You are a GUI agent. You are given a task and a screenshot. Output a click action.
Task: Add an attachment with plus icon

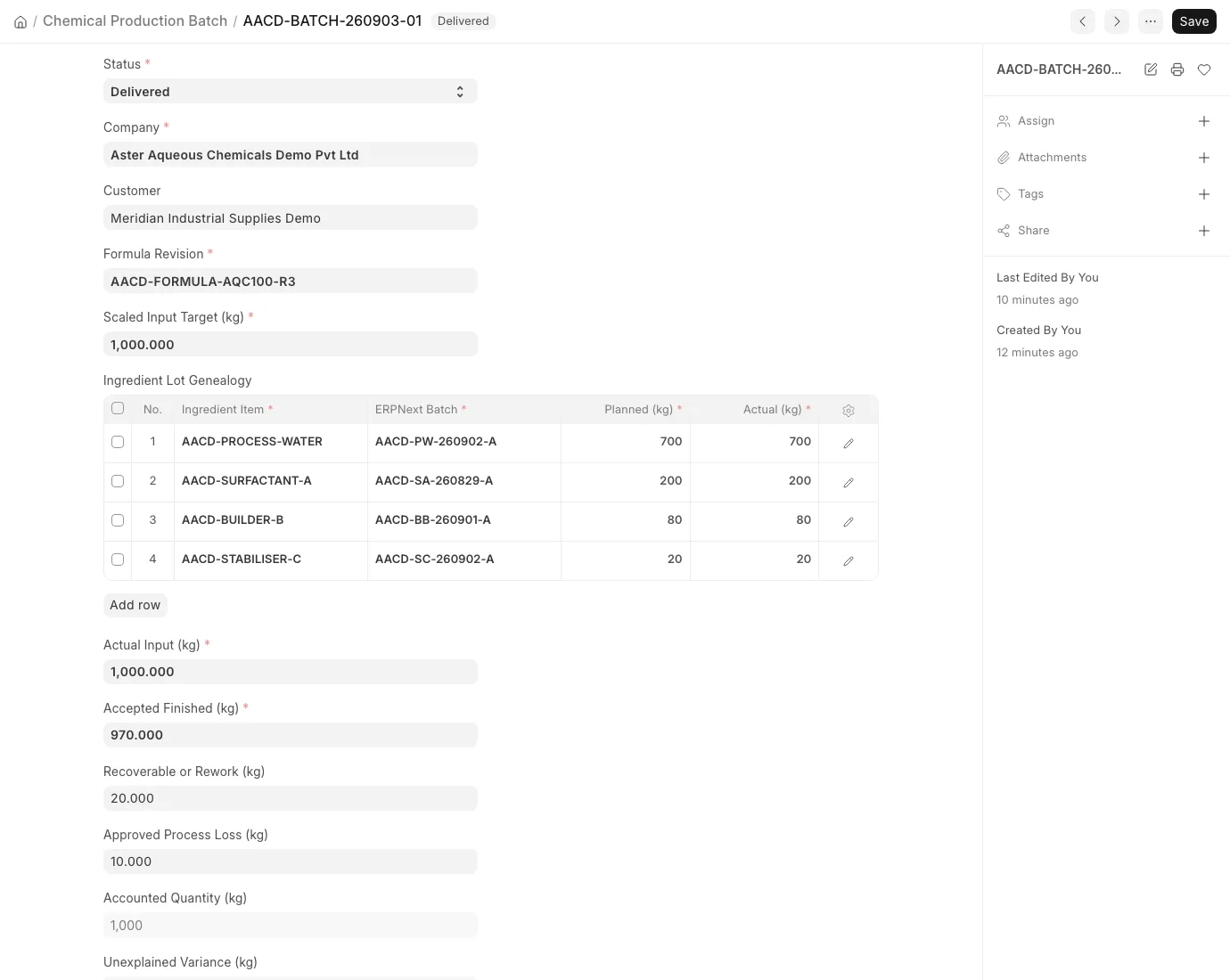(1204, 158)
